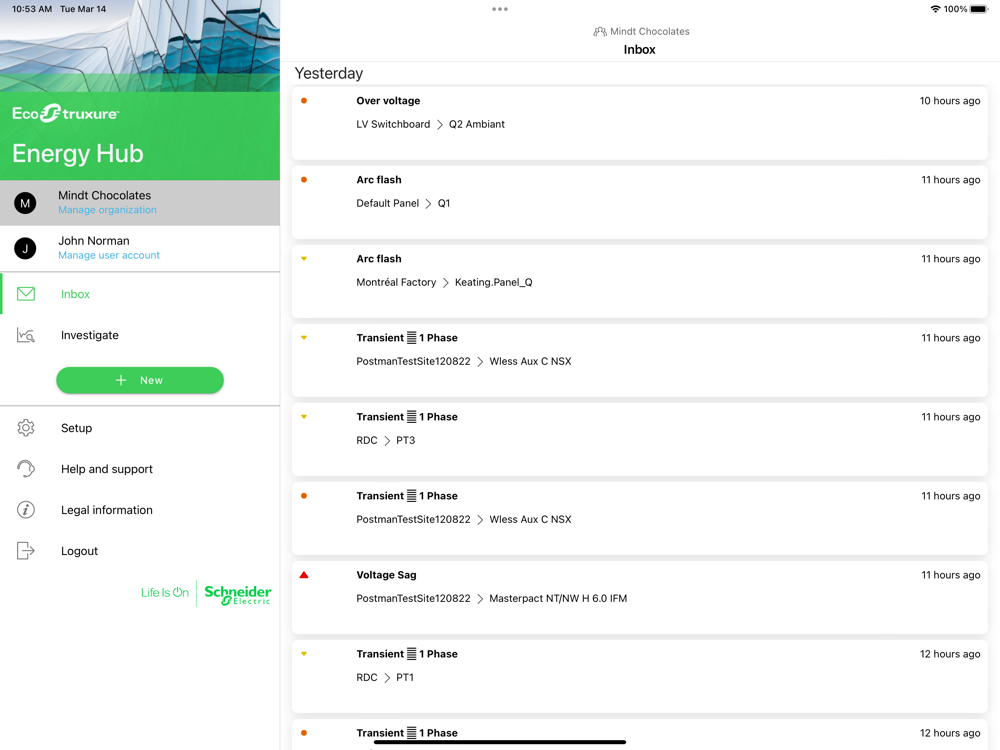Click the EcoStruxure logo
This screenshot has width=1000, height=750.
click(65, 114)
